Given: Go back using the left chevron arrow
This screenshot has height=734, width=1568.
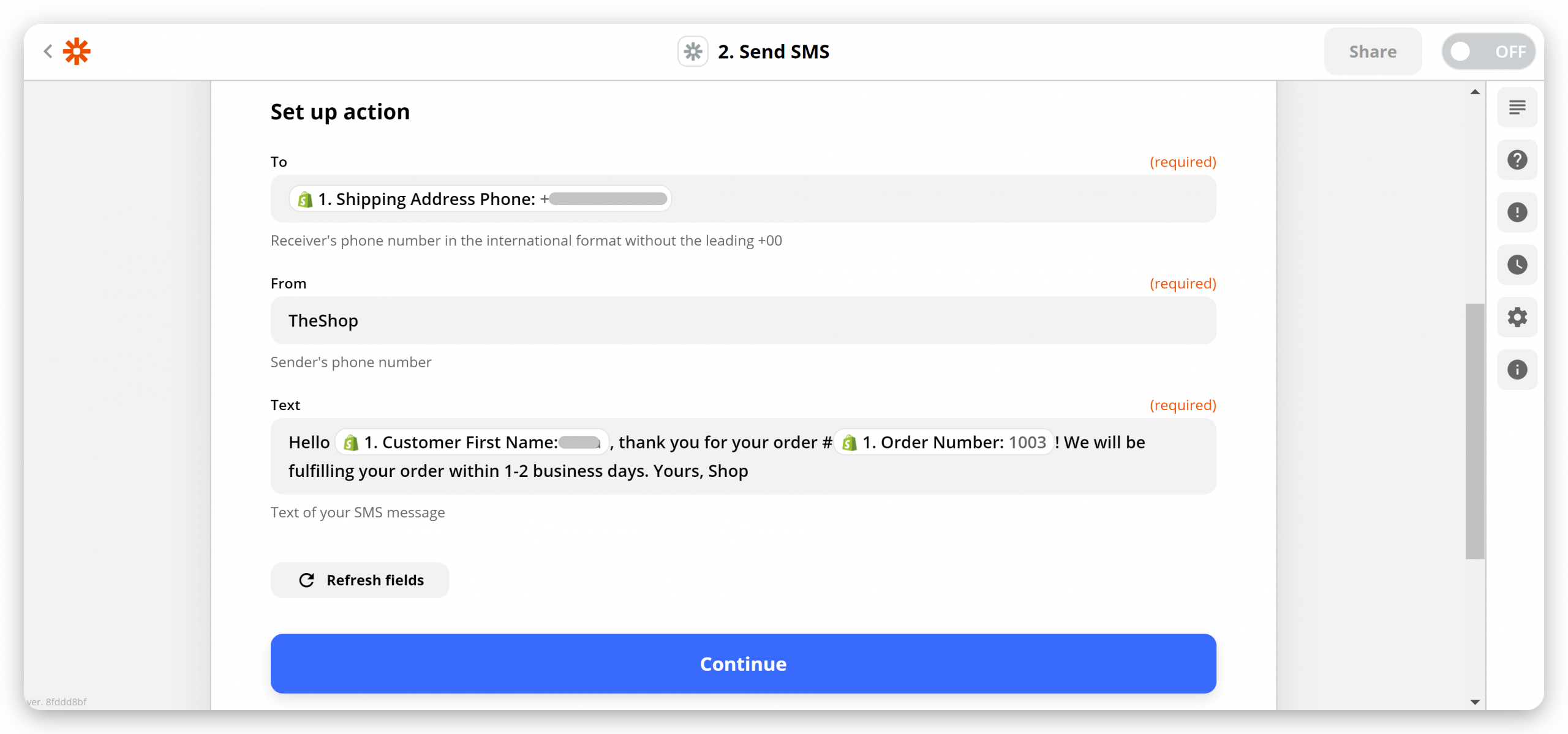Looking at the screenshot, I should [x=48, y=51].
